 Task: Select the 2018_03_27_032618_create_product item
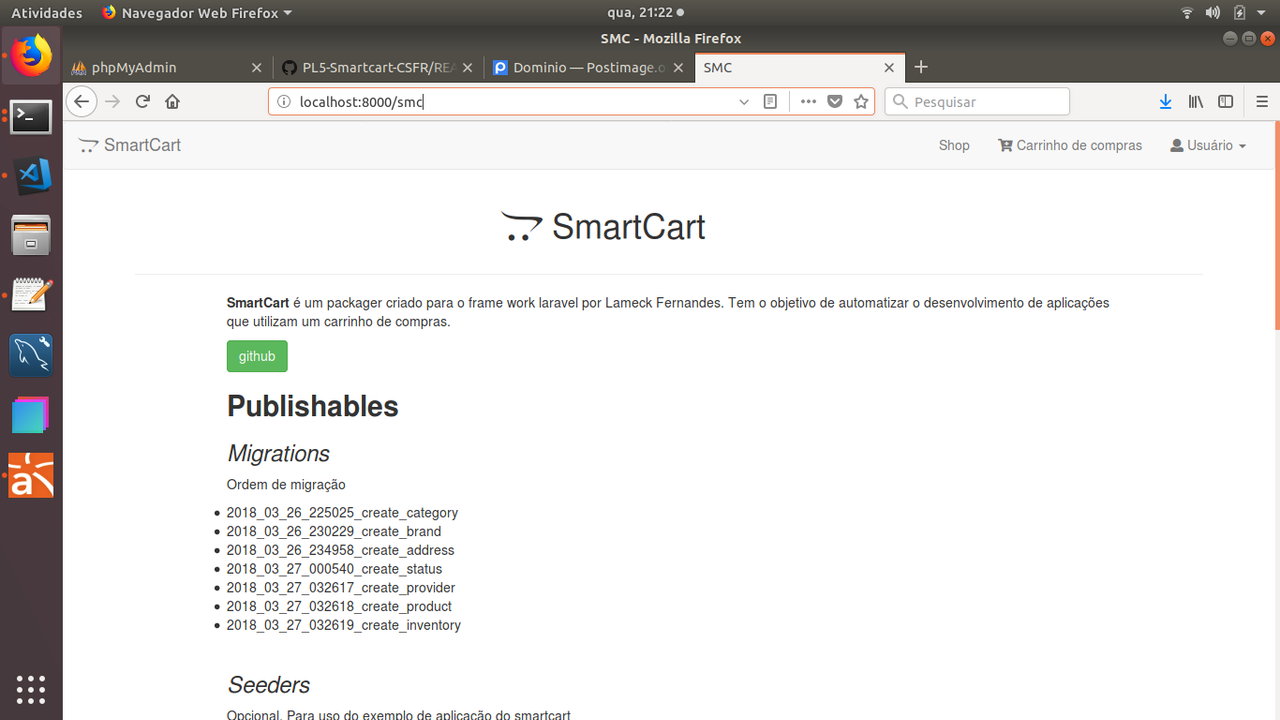(x=339, y=607)
